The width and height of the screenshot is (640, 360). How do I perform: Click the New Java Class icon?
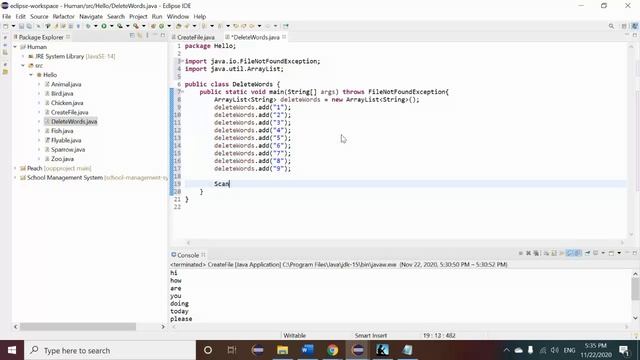pos(161,26)
